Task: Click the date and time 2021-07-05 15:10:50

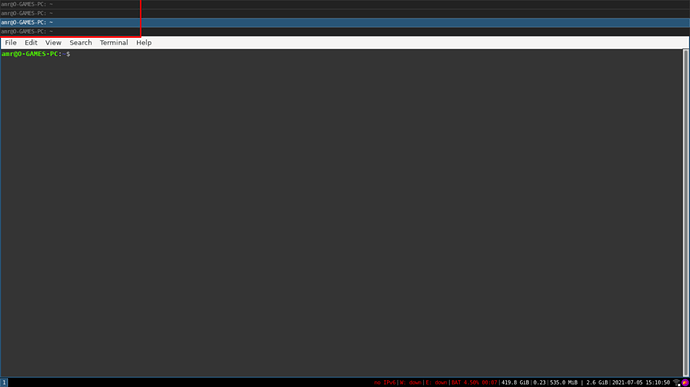Action: point(641,383)
